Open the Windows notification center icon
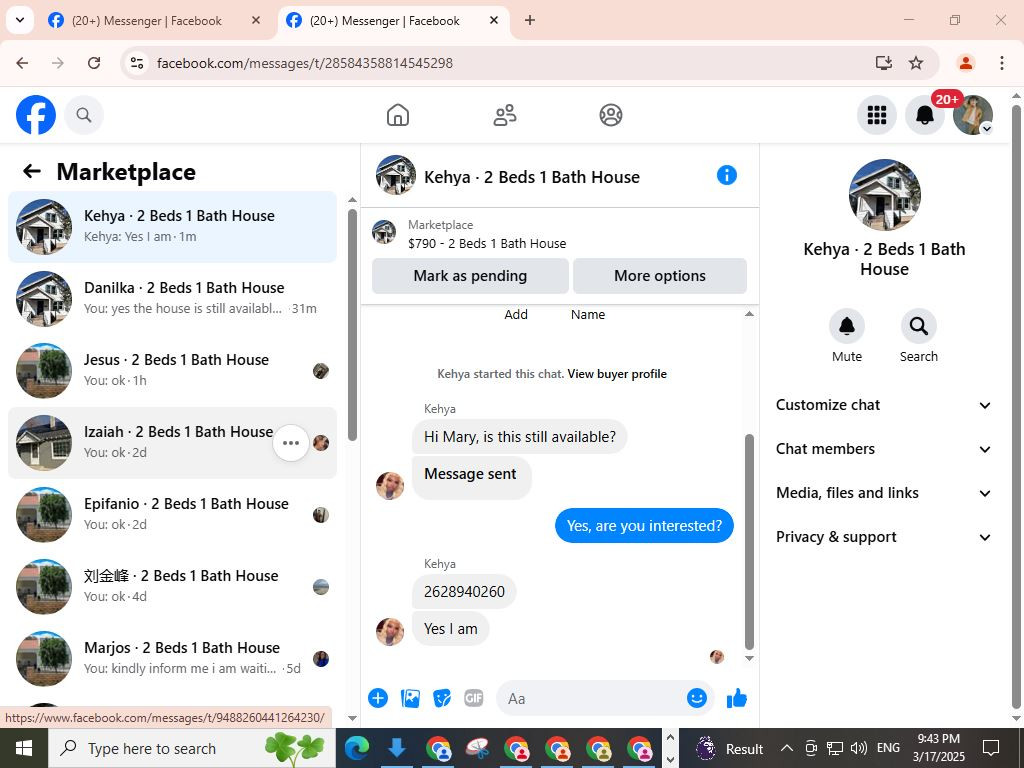Screen dimensions: 1024x768 click(x=991, y=748)
